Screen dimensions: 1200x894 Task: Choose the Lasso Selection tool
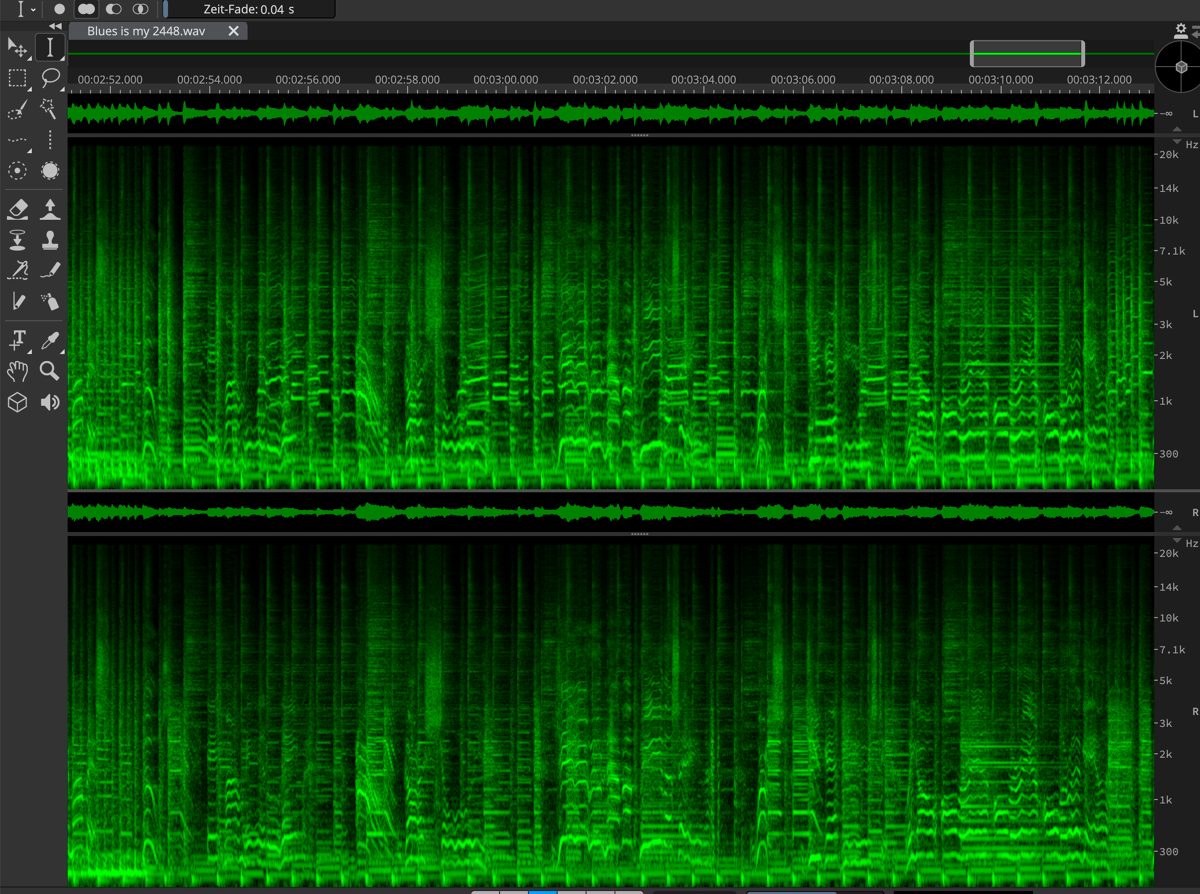pyautogui.click(x=50, y=78)
